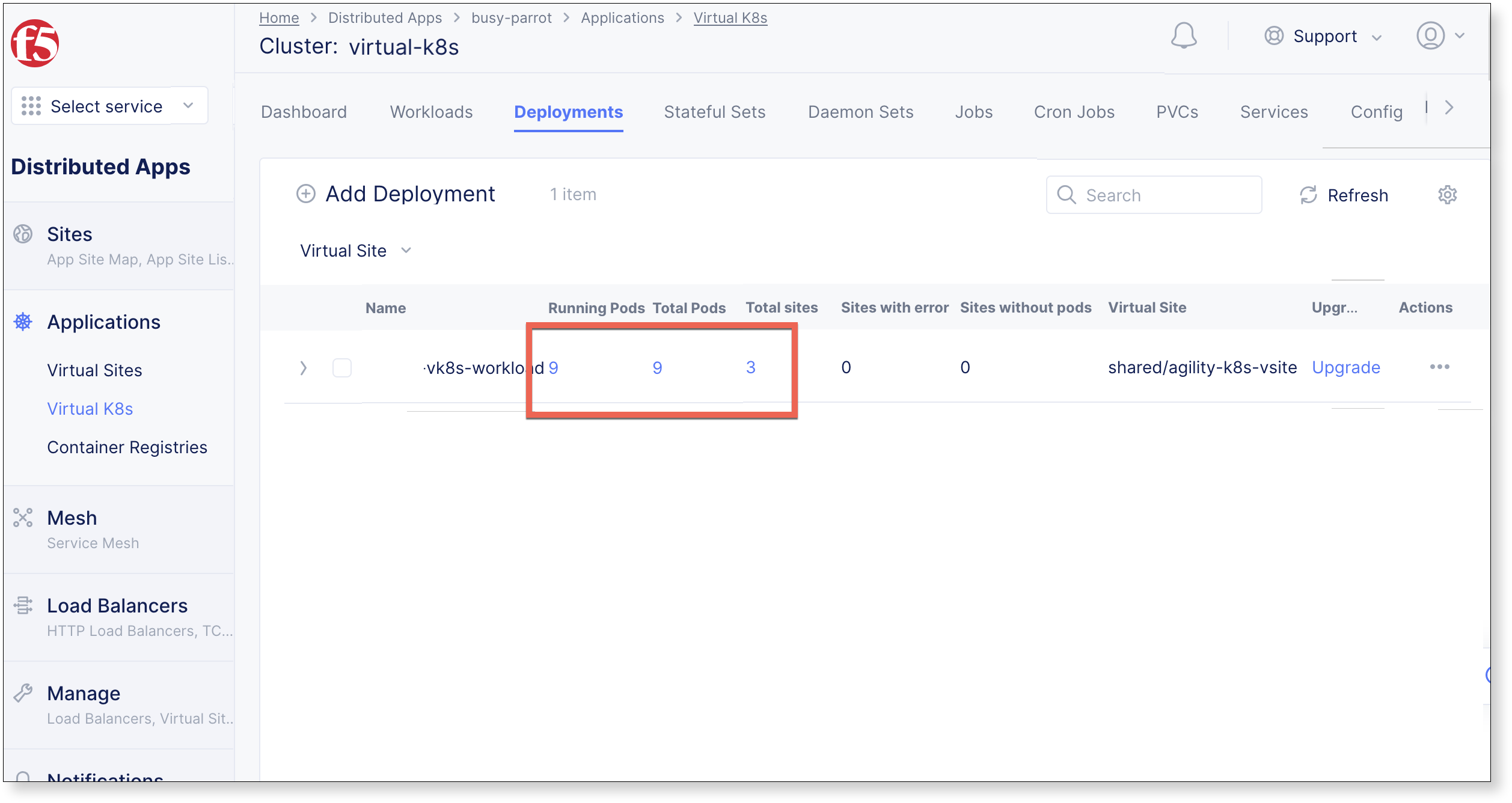Click the Running Pods value 9
Viewport: 1512px width, 803px height.
(554, 368)
